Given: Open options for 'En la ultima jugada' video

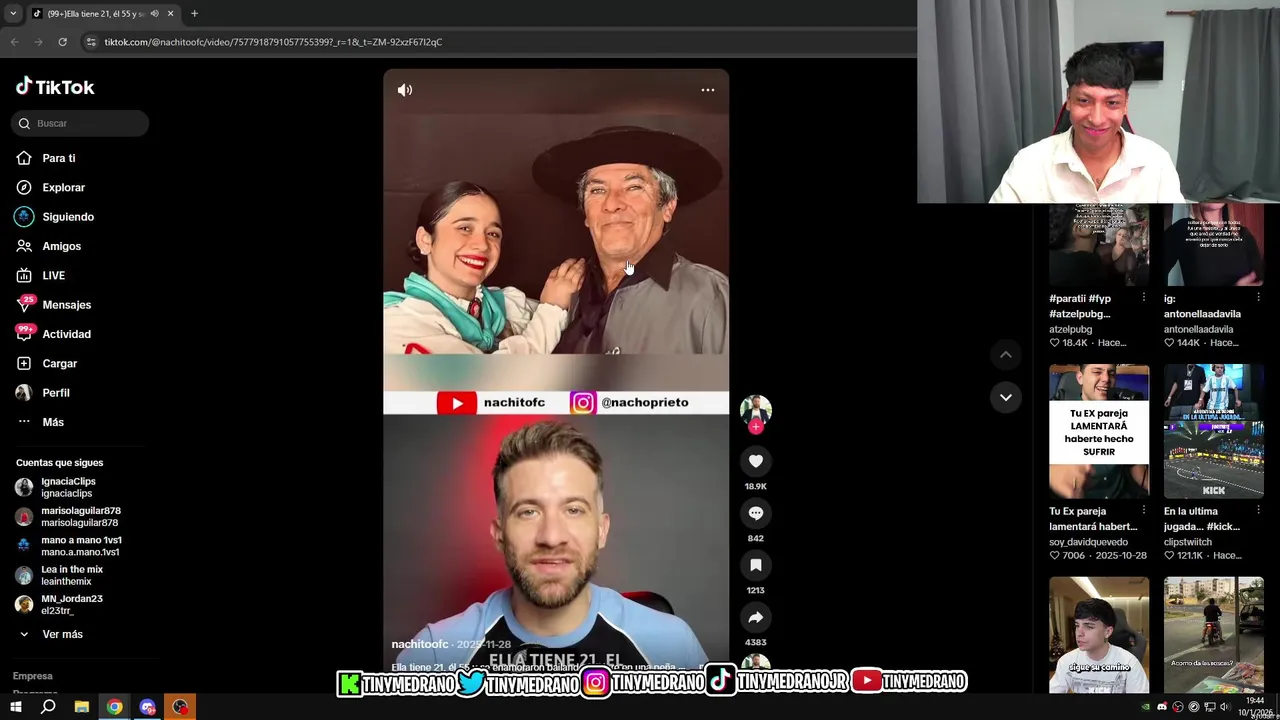Looking at the screenshot, I should pos(1257,511).
